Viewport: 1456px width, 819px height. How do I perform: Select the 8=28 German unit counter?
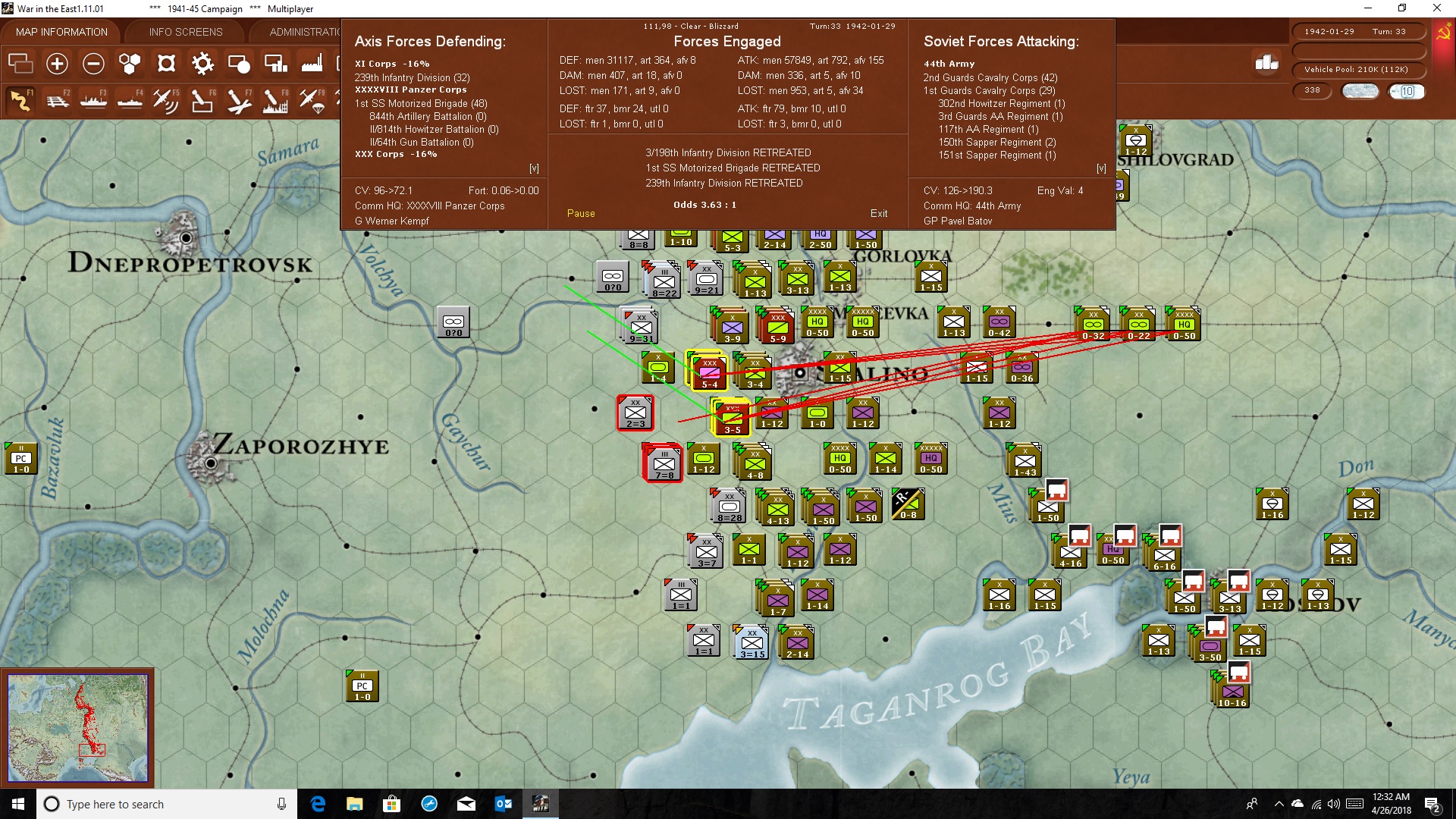click(730, 507)
